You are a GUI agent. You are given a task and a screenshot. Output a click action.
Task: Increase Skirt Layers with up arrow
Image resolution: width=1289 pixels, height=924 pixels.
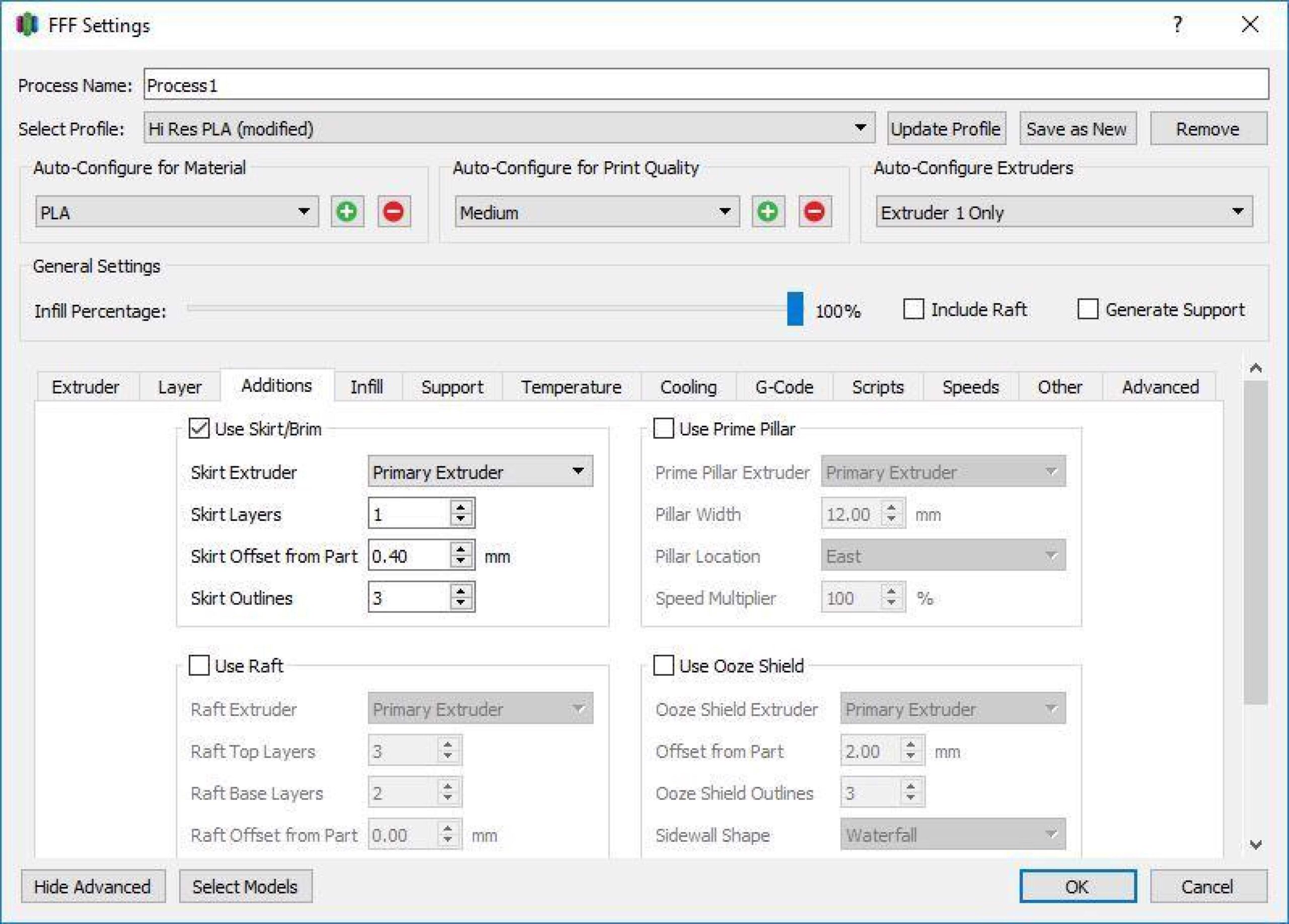point(461,507)
